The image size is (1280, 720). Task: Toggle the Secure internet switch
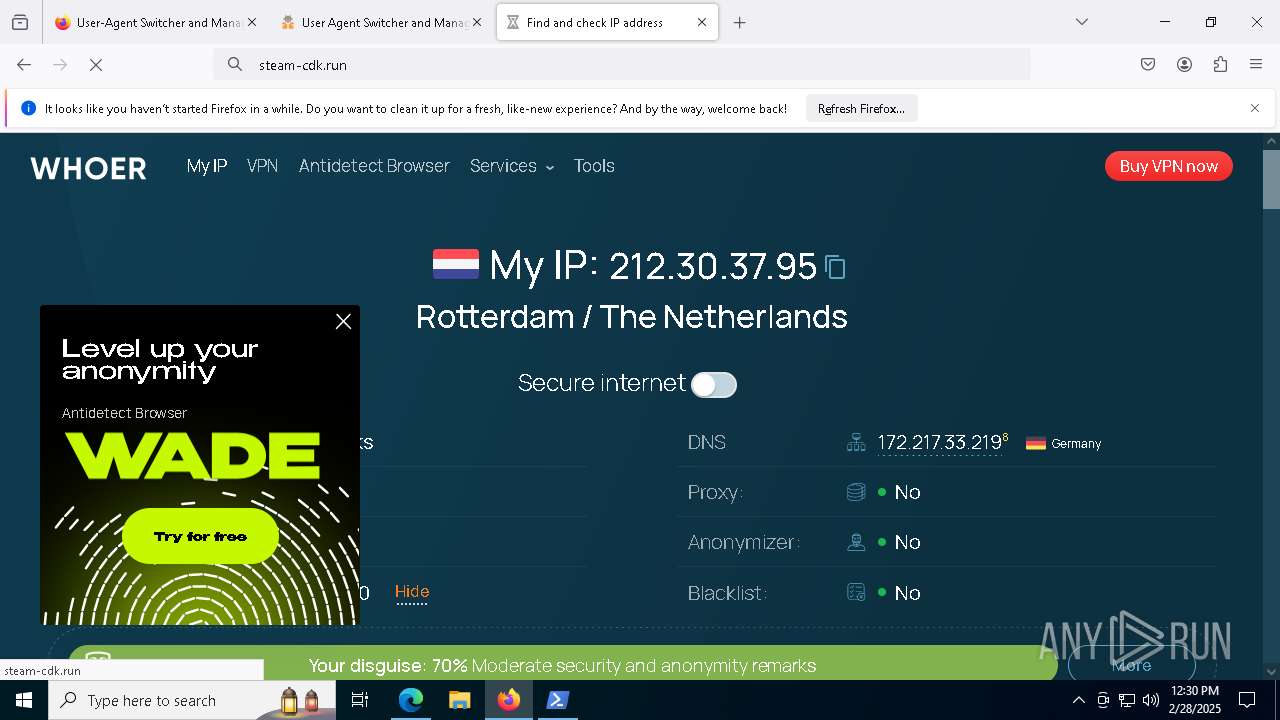point(714,385)
